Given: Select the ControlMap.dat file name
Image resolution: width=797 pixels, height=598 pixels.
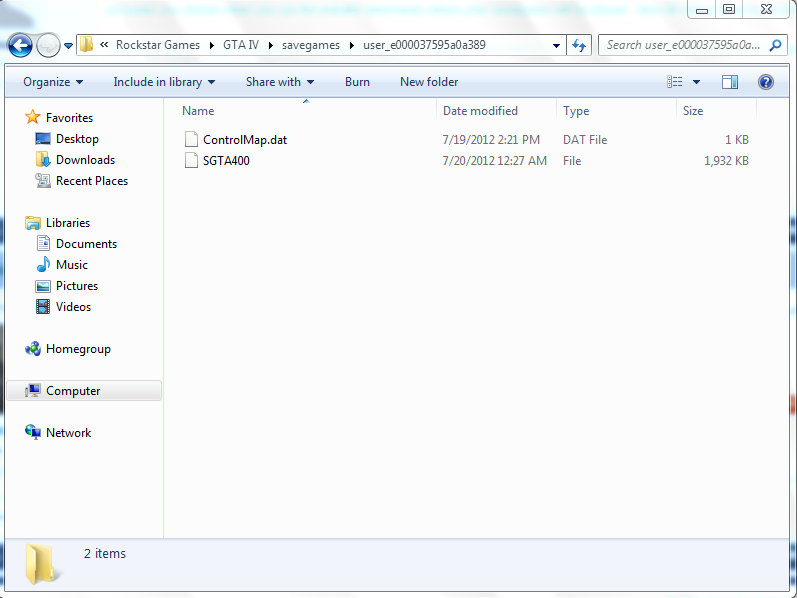Looking at the screenshot, I should (245, 140).
